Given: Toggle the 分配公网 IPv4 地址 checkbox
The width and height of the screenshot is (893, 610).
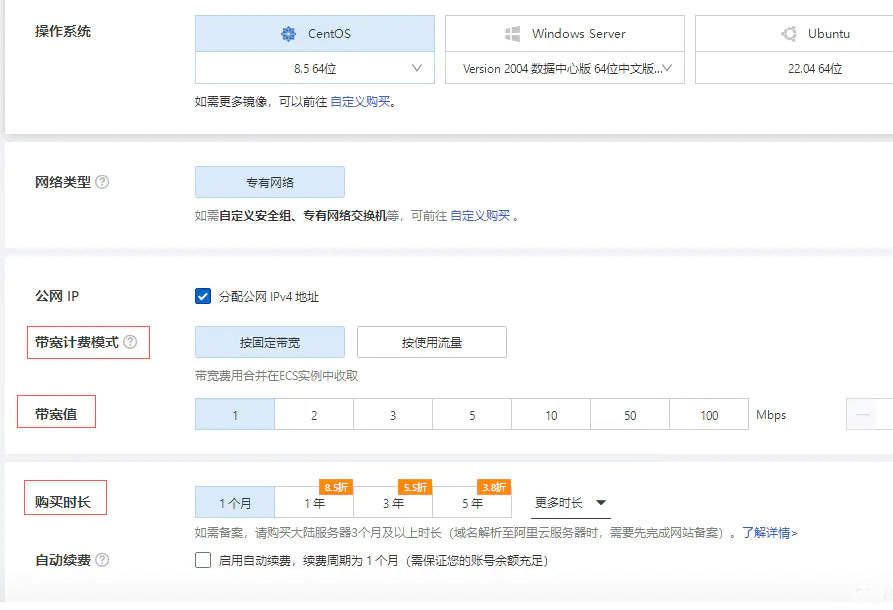Looking at the screenshot, I should tap(203, 296).
